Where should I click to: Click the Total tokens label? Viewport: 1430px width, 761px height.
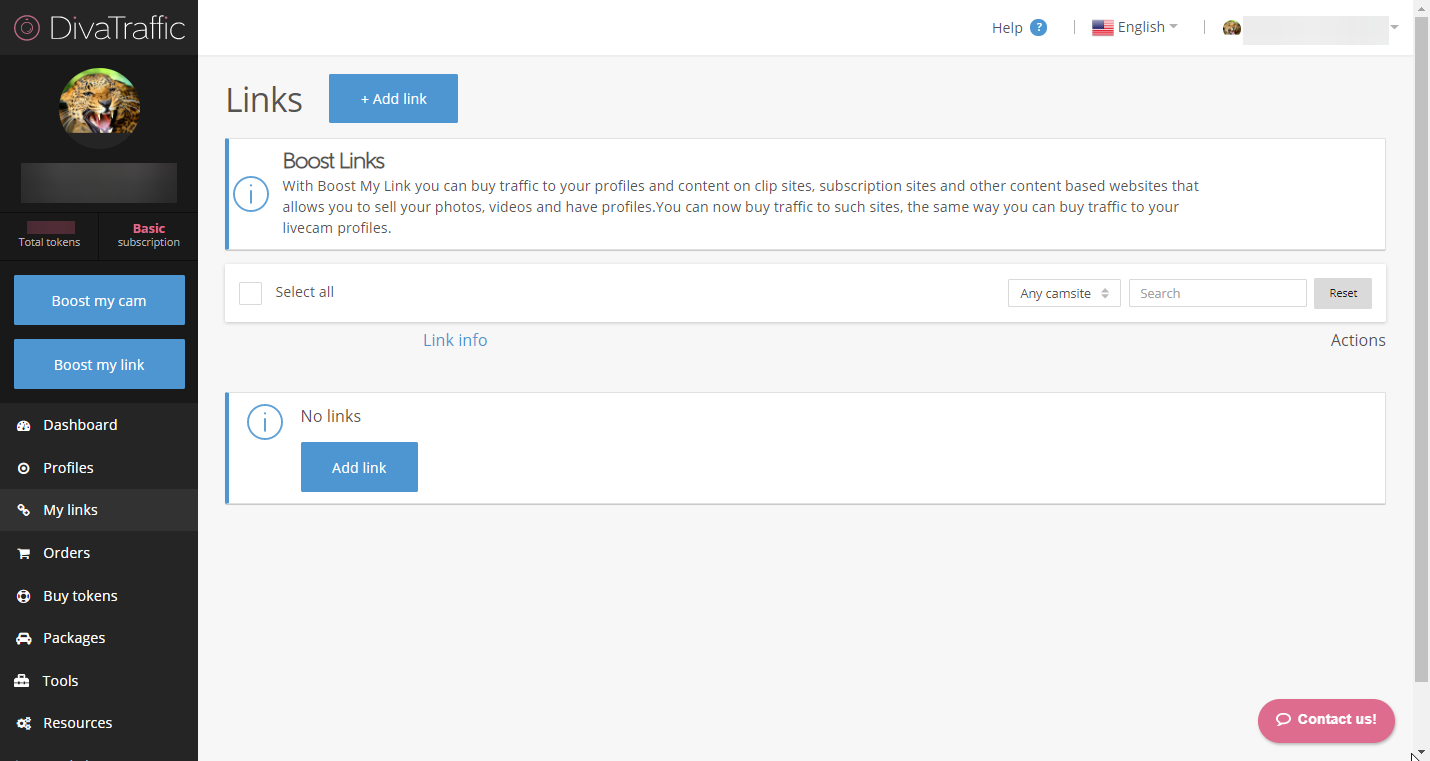tap(49, 242)
